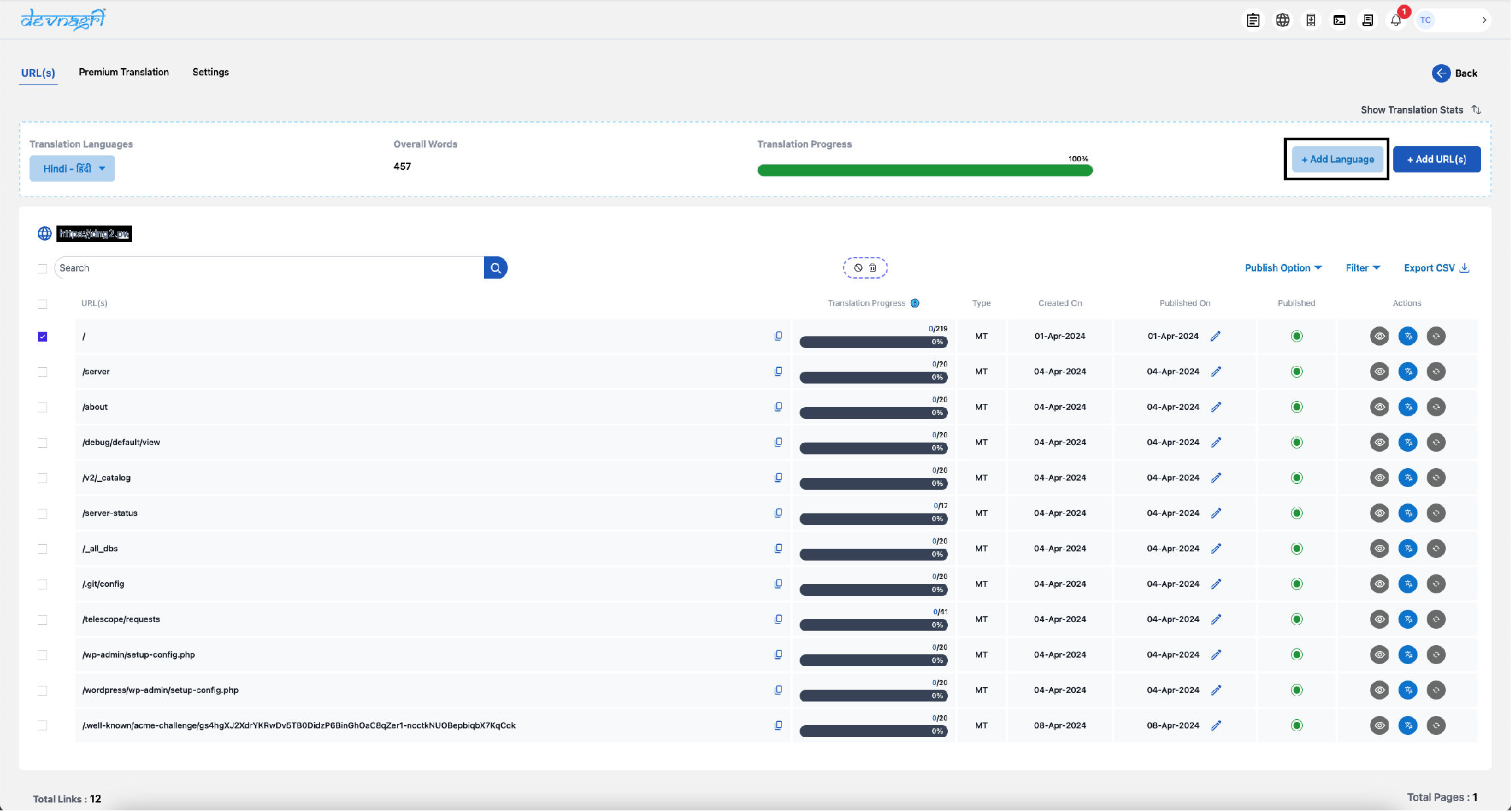Viewport: 1512px width, 811px height.
Task: Click translate icon for /v2/_catalog row
Action: 1408,478
